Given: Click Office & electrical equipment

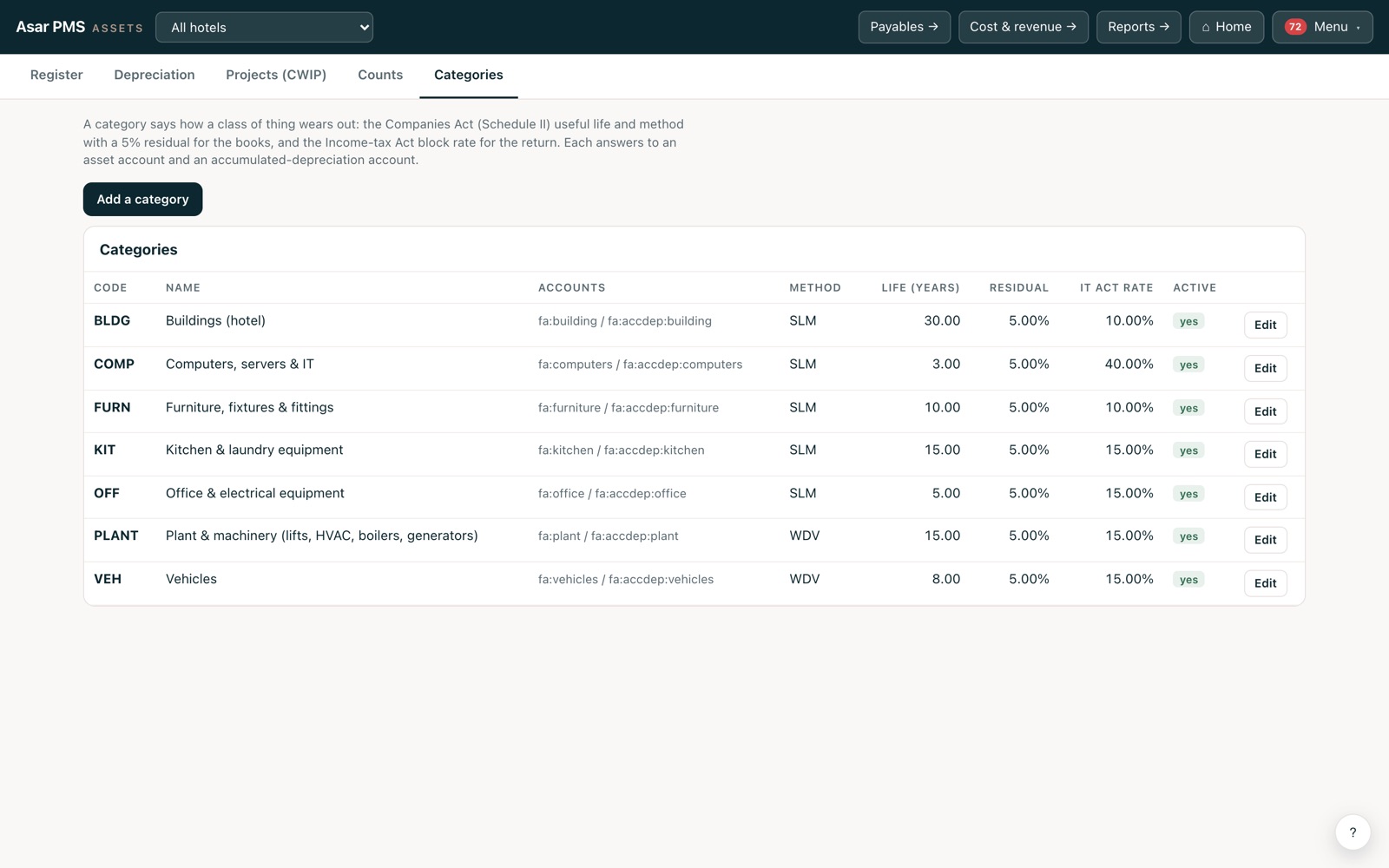Looking at the screenshot, I should pyautogui.click(x=255, y=493).
